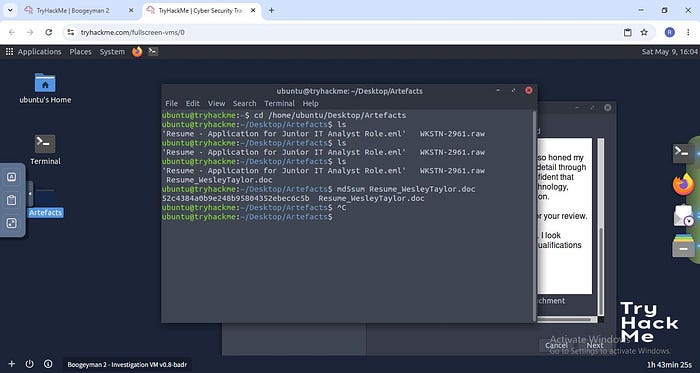Click the date and time in VM panel
Image resolution: width=700 pixels, height=373 pixels.
click(x=669, y=52)
